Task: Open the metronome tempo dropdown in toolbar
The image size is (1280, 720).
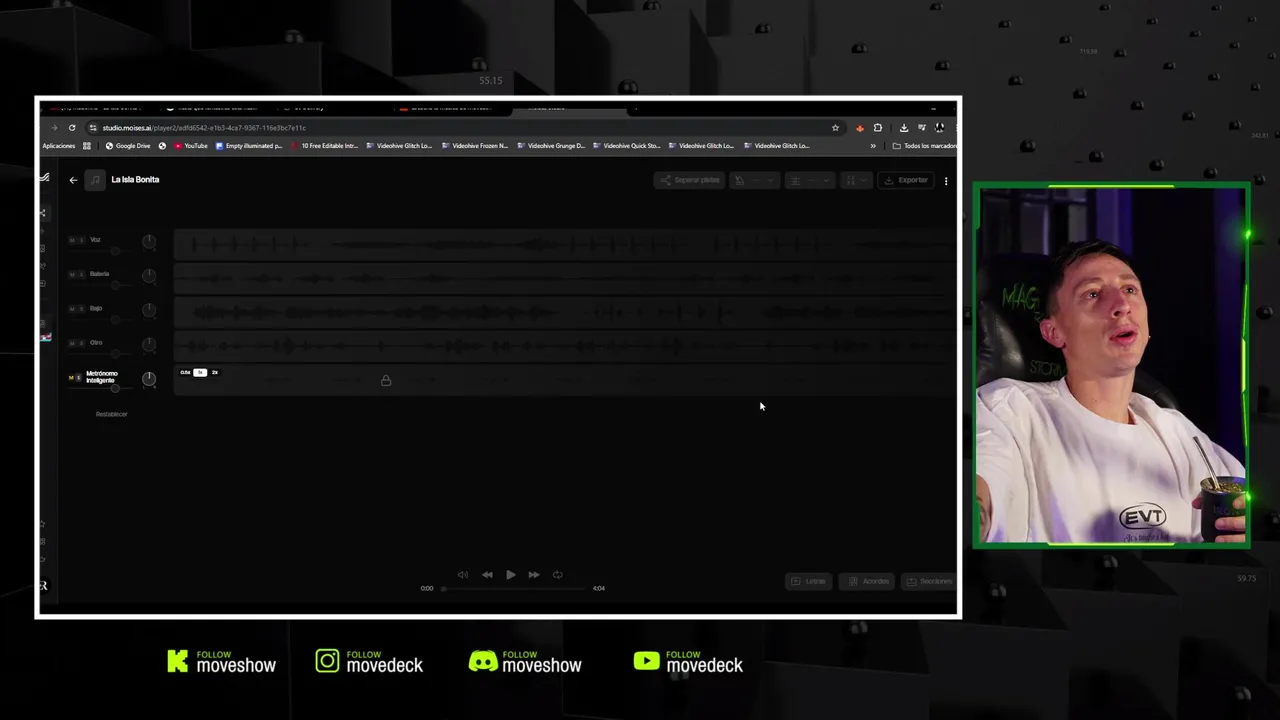Action: 755,180
